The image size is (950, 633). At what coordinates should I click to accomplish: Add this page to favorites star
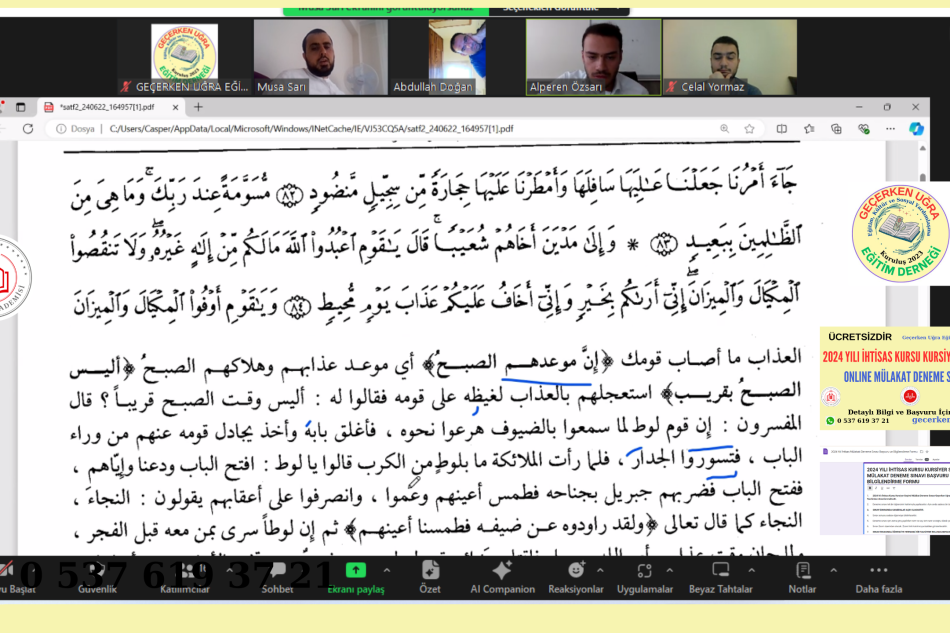click(749, 129)
